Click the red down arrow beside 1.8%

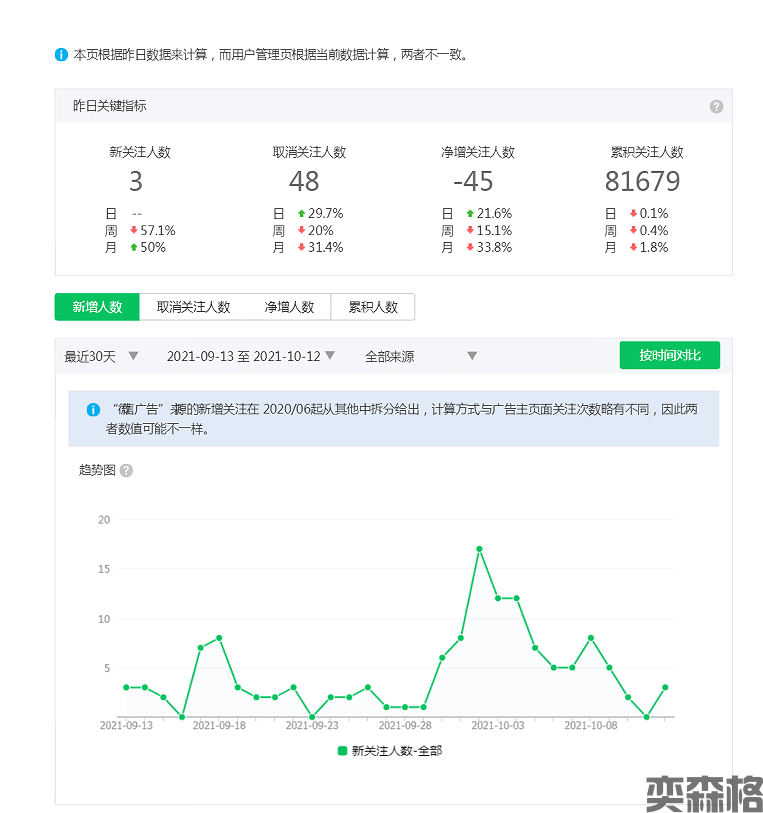(633, 248)
